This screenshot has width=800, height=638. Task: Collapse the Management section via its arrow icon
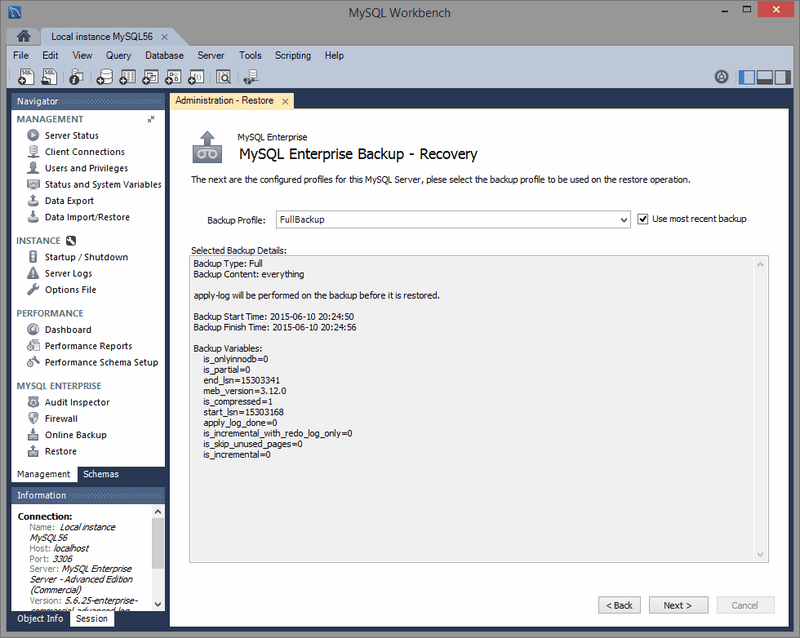[x=151, y=119]
